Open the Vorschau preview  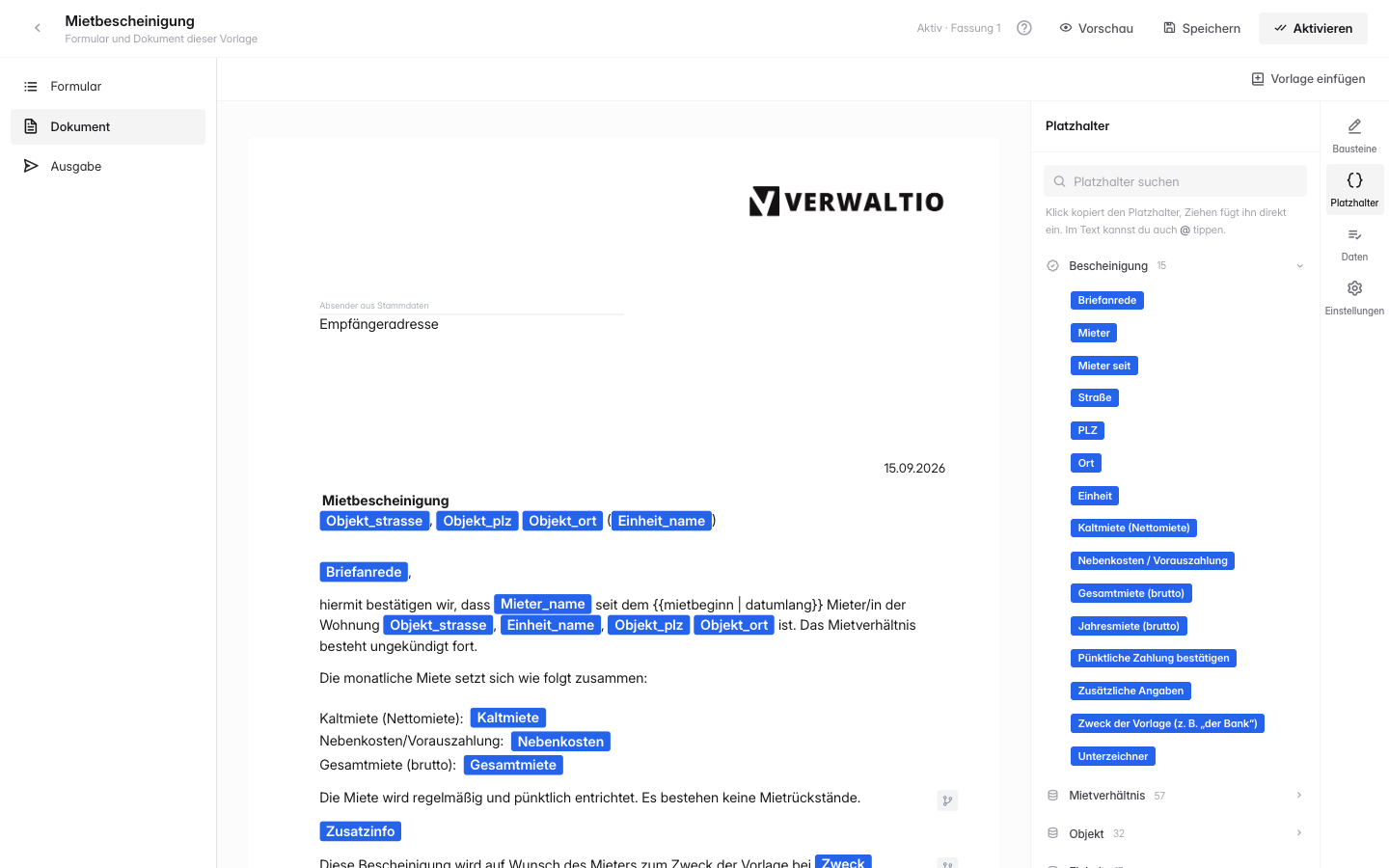tap(1097, 28)
